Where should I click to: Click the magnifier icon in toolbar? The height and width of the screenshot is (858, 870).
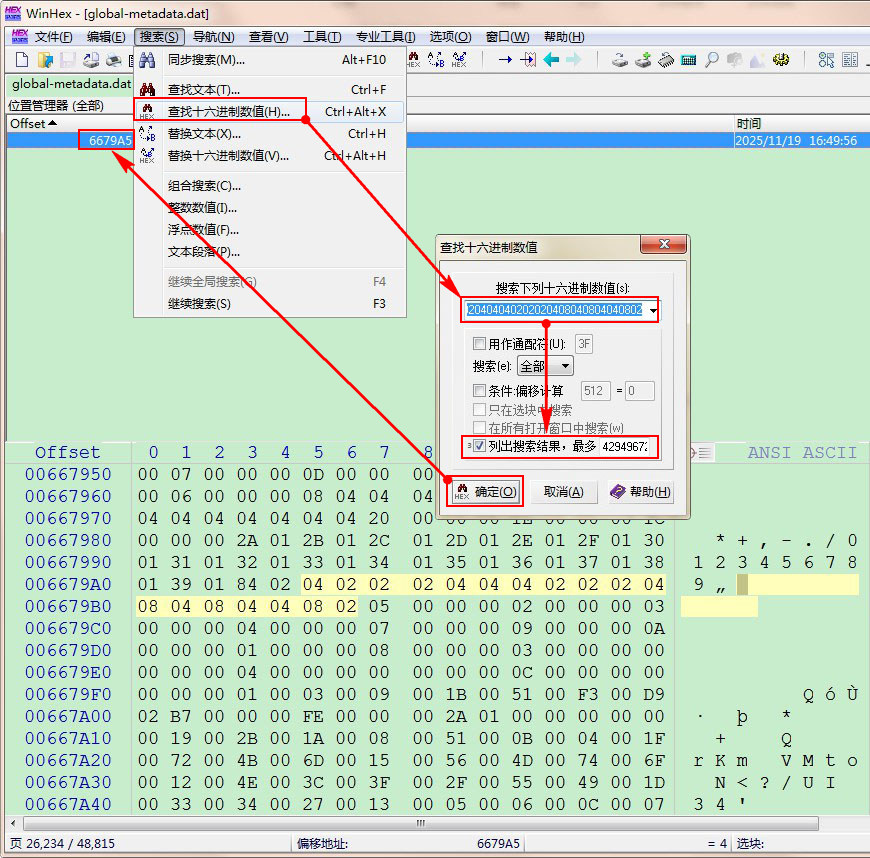[x=711, y=60]
